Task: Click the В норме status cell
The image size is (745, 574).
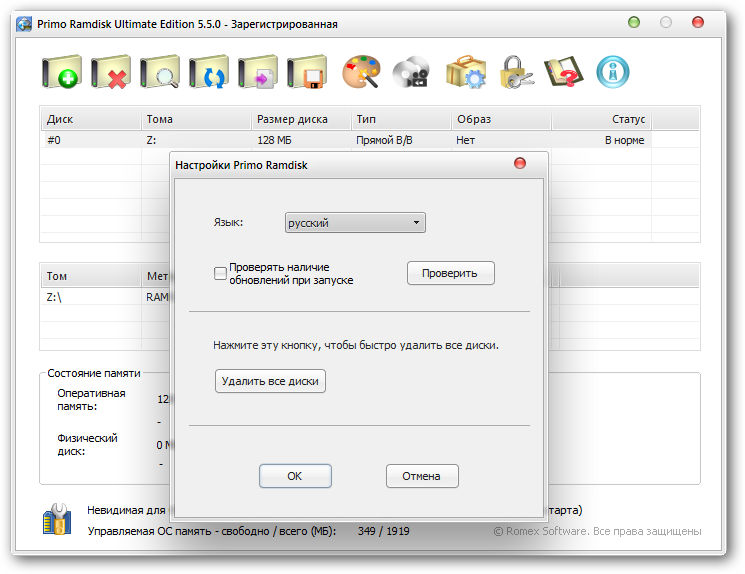Action: pyautogui.click(x=624, y=140)
